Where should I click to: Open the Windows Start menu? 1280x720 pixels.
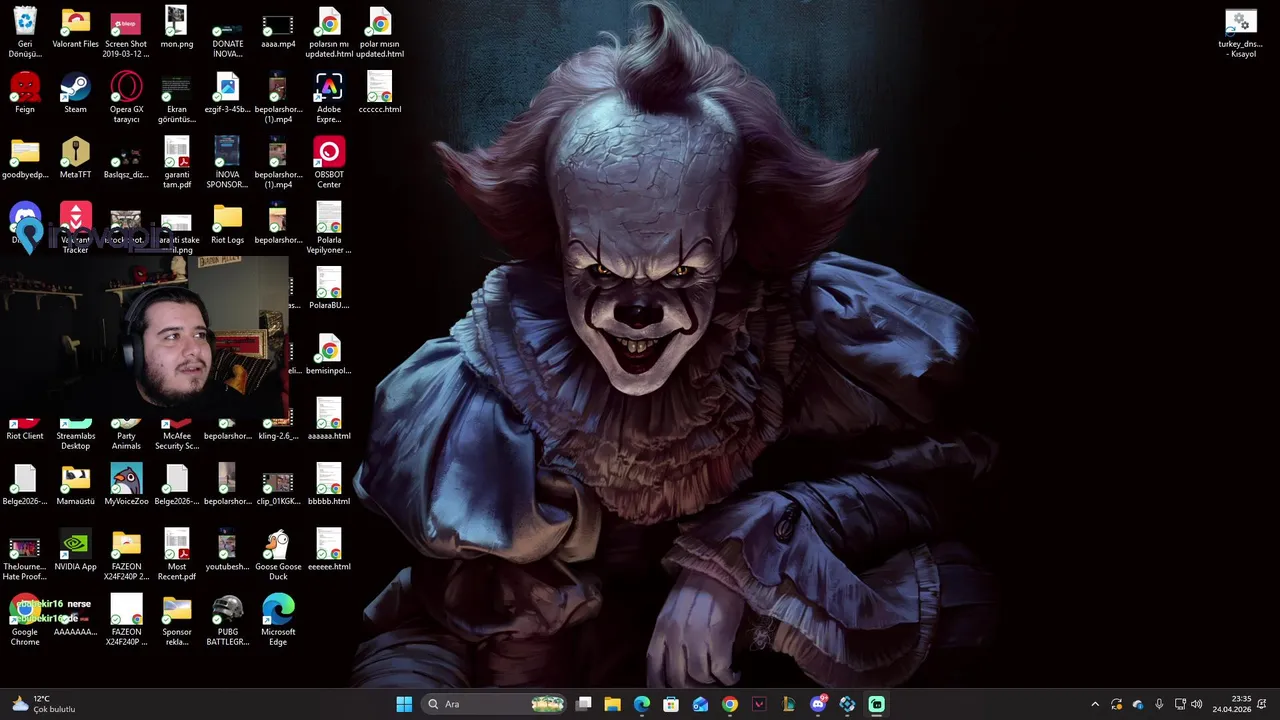(404, 704)
